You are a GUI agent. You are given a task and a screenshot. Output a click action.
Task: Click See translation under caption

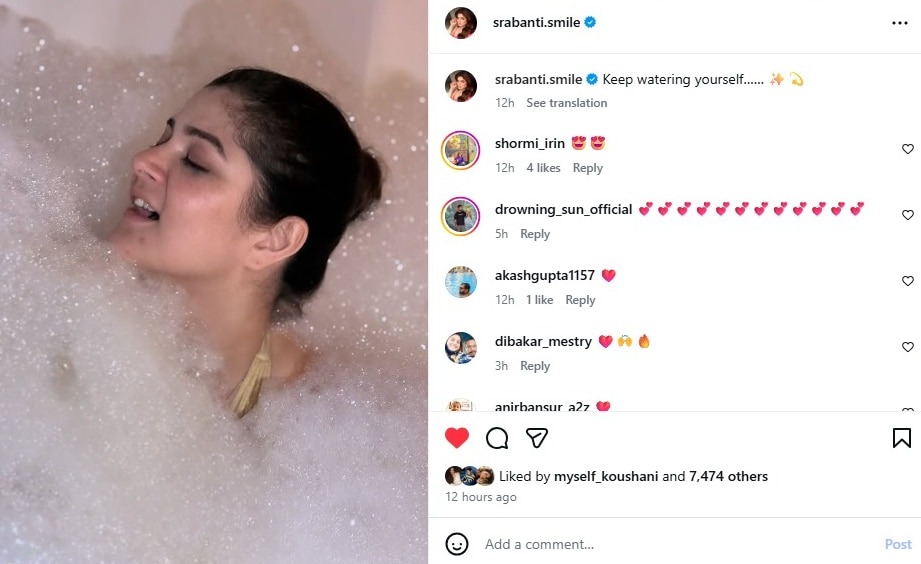click(566, 103)
